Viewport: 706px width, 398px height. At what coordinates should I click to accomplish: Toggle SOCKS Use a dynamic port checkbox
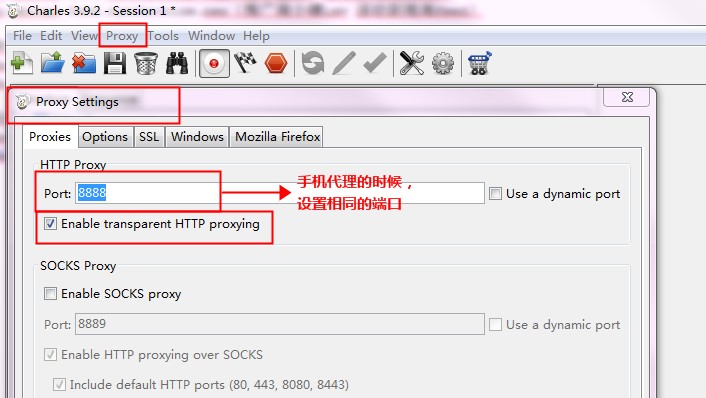click(495, 325)
